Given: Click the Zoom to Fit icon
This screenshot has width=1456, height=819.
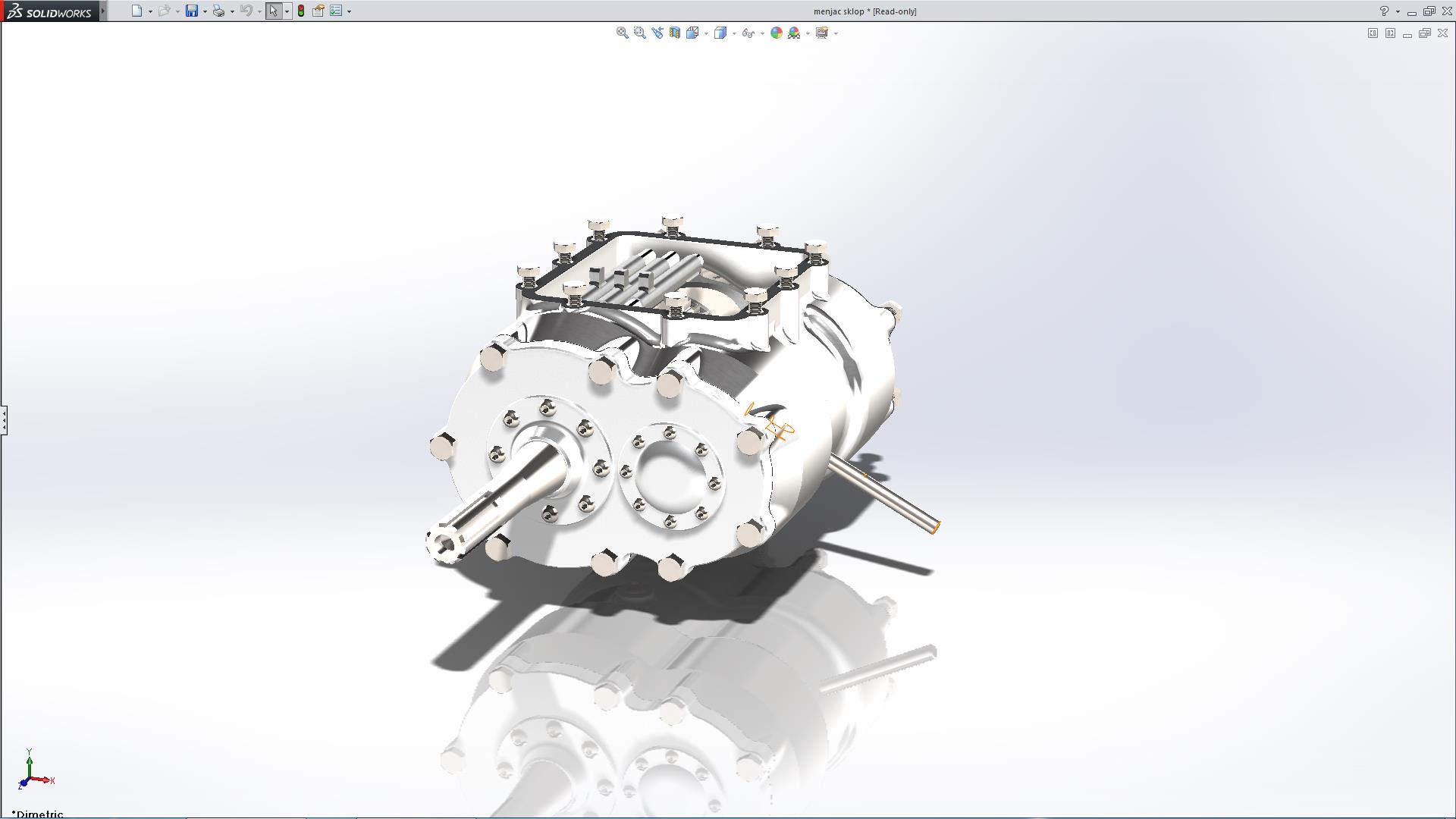Looking at the screenshot, I should pos(622,33).
